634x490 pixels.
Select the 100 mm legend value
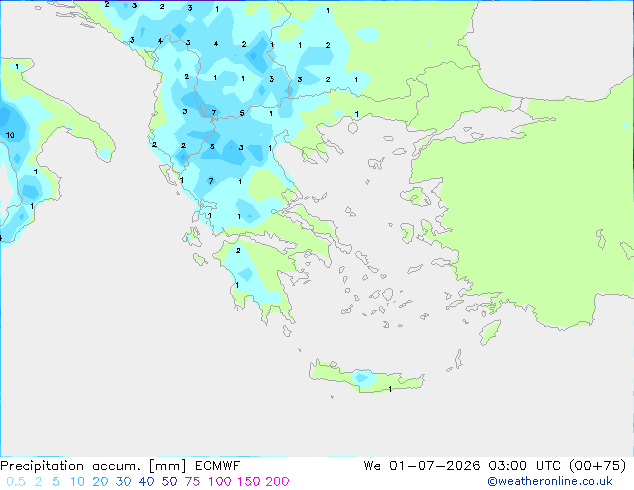tap(220, 482)
